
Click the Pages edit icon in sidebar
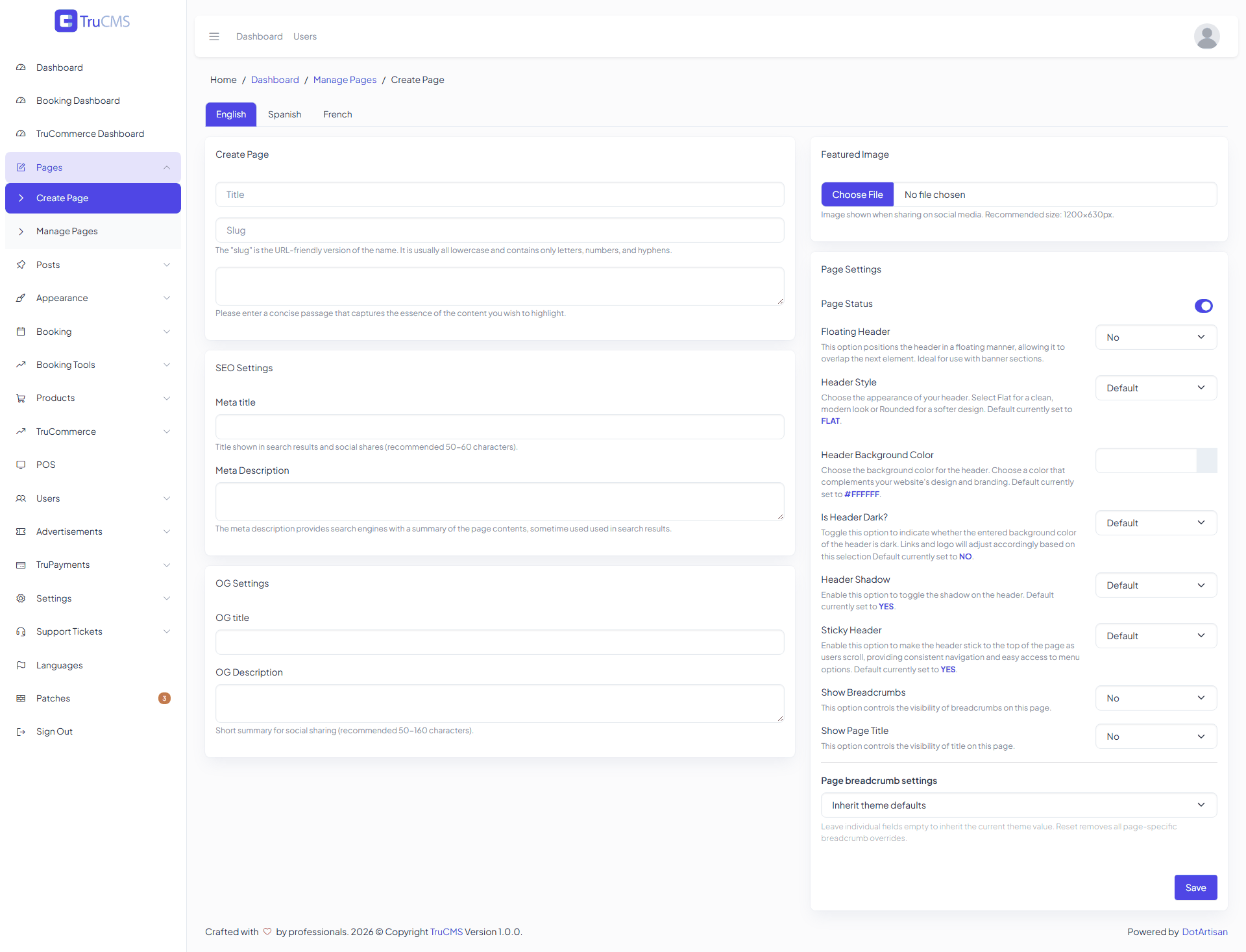coord(21,167)
